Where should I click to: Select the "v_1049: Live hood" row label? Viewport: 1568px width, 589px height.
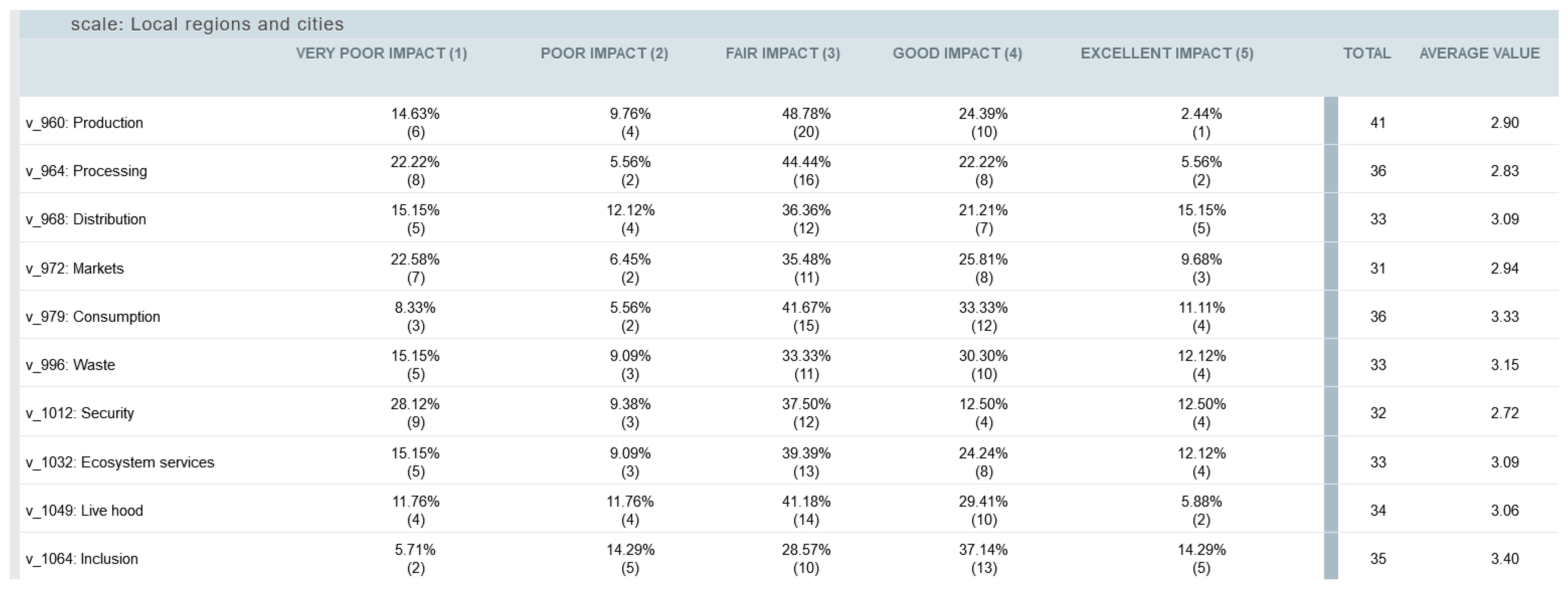tap(84, 510)
